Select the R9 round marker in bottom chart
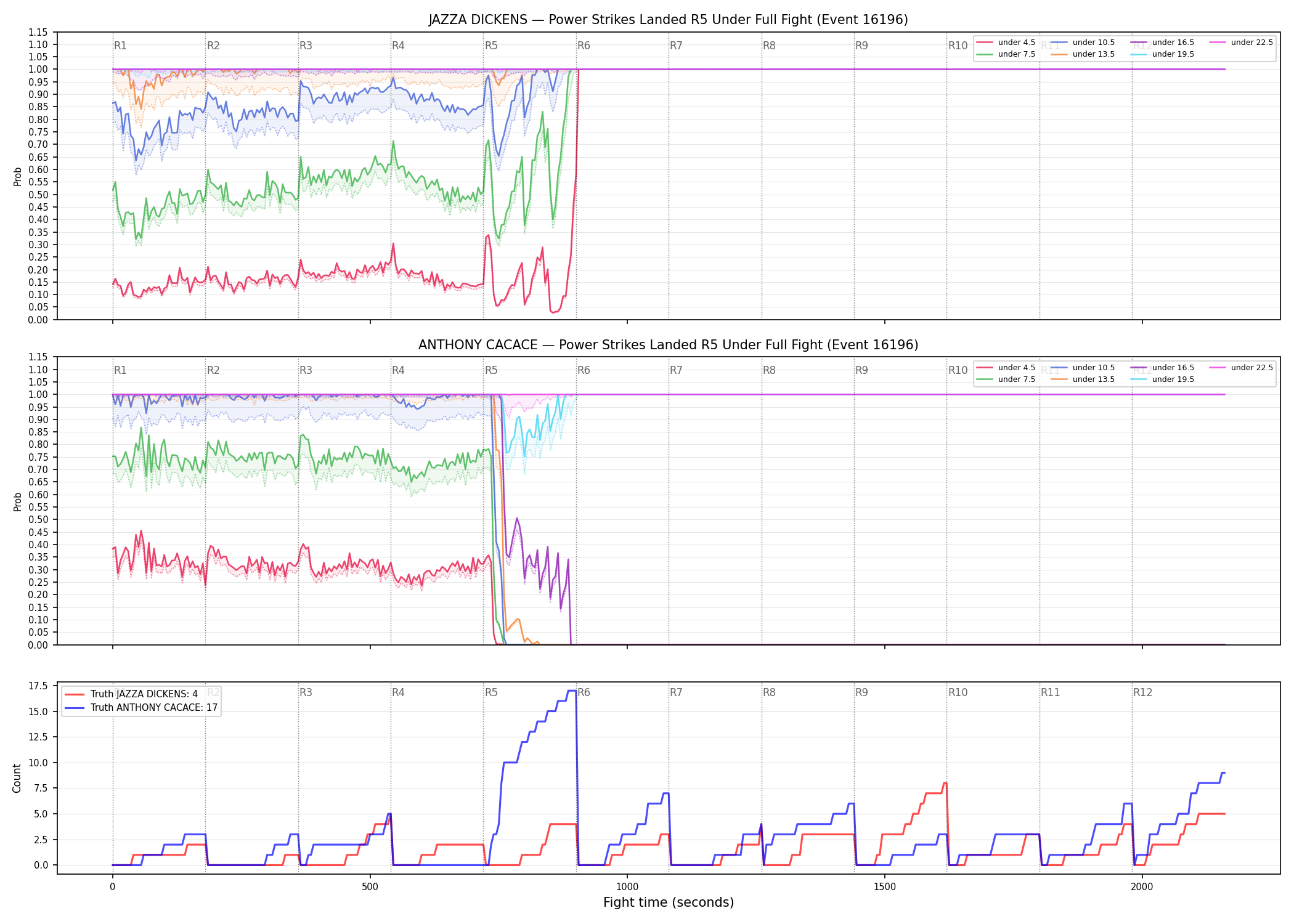The image size is (1294, 924). click(861, 692)
